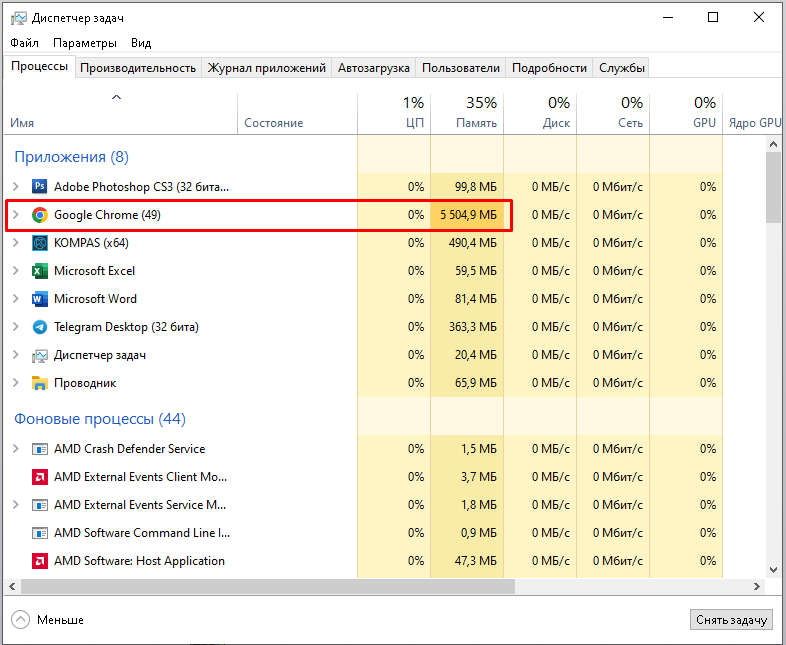Click the Telegram Desktop icon

tap(40, 327)
